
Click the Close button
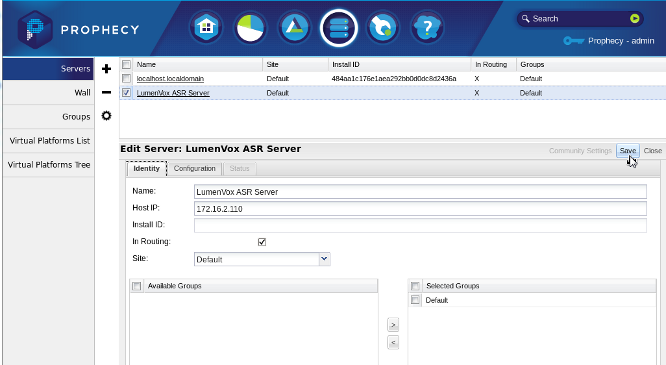[652, 150]
